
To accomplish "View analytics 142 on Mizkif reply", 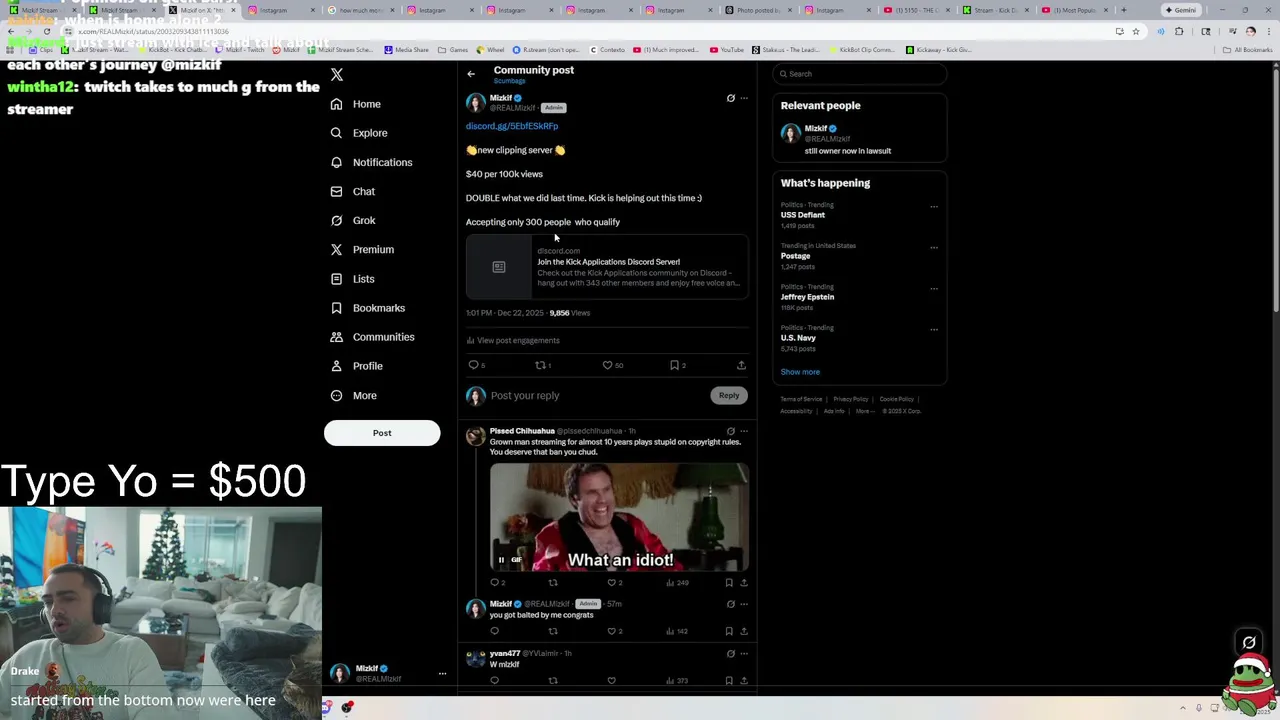I will [x=677, y=631].
